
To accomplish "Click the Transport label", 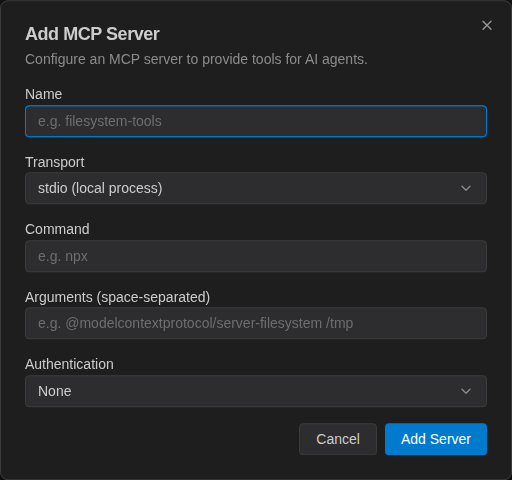I will (55, 162).
